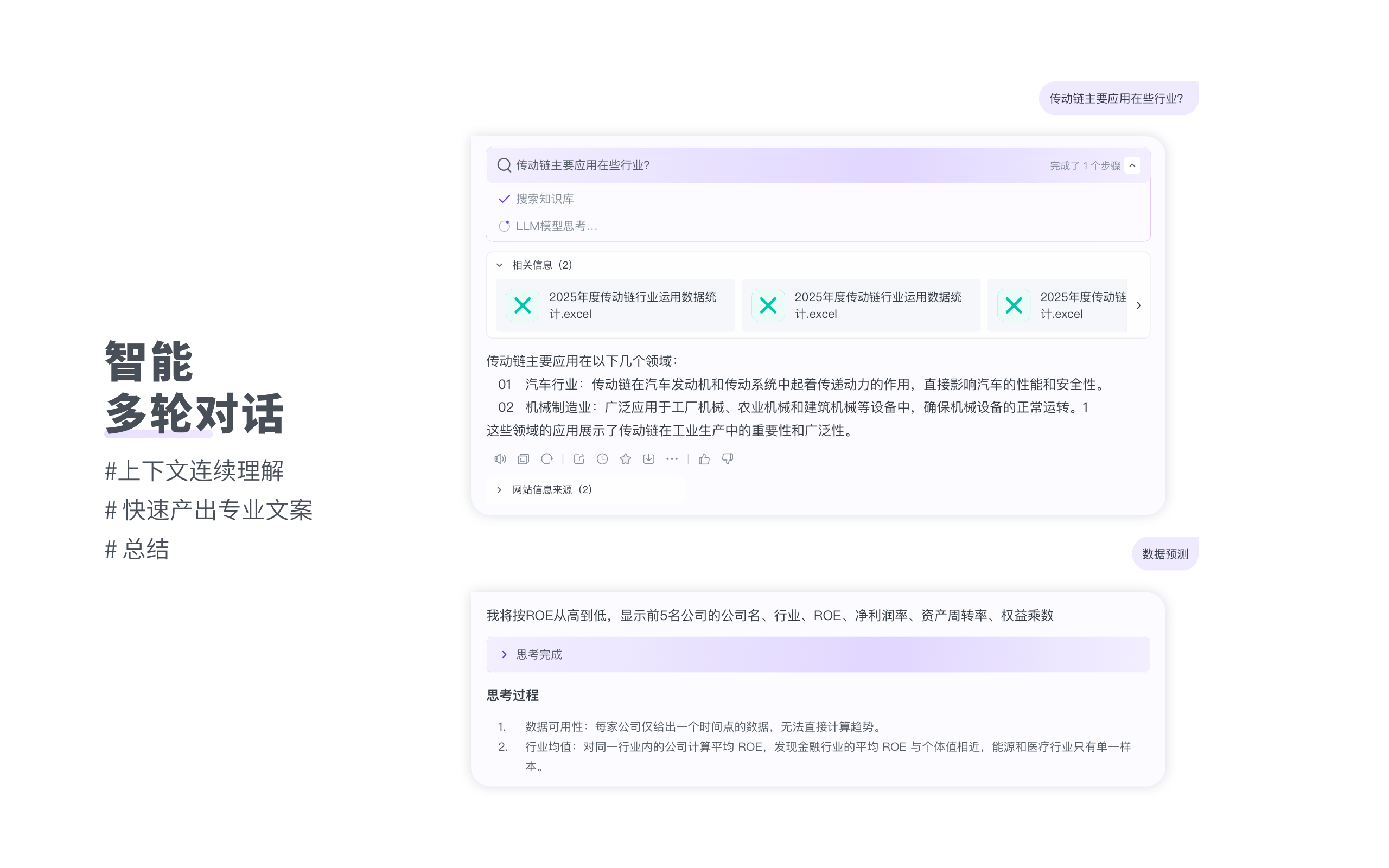
Task: Click the LLM模型思考… step label
Action: pyautogui.click(x=556, y=226)
